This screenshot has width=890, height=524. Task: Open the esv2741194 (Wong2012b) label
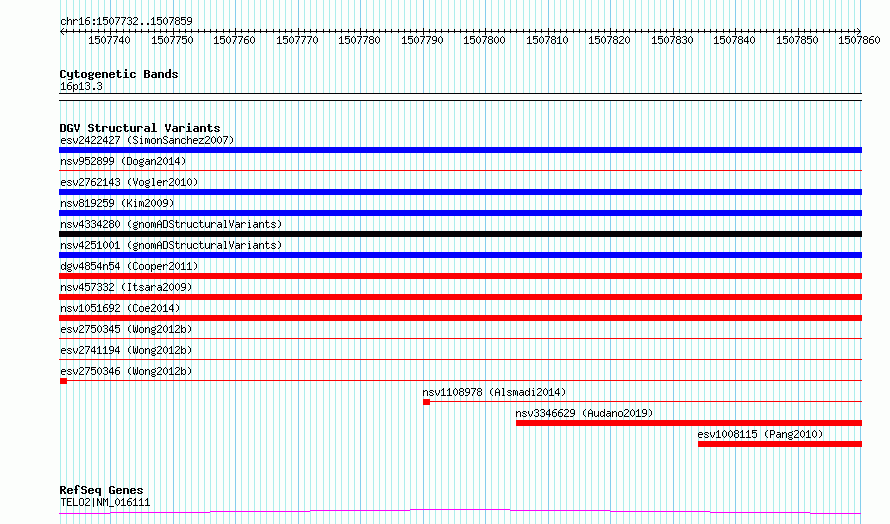pos(126,350)
